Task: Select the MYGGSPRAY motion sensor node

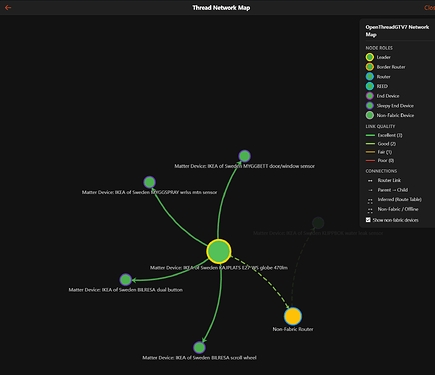Action: [x=149, y=182]
